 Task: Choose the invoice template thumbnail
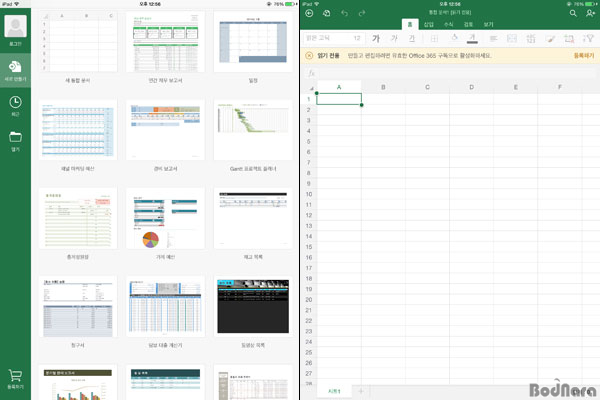(78, 307)
